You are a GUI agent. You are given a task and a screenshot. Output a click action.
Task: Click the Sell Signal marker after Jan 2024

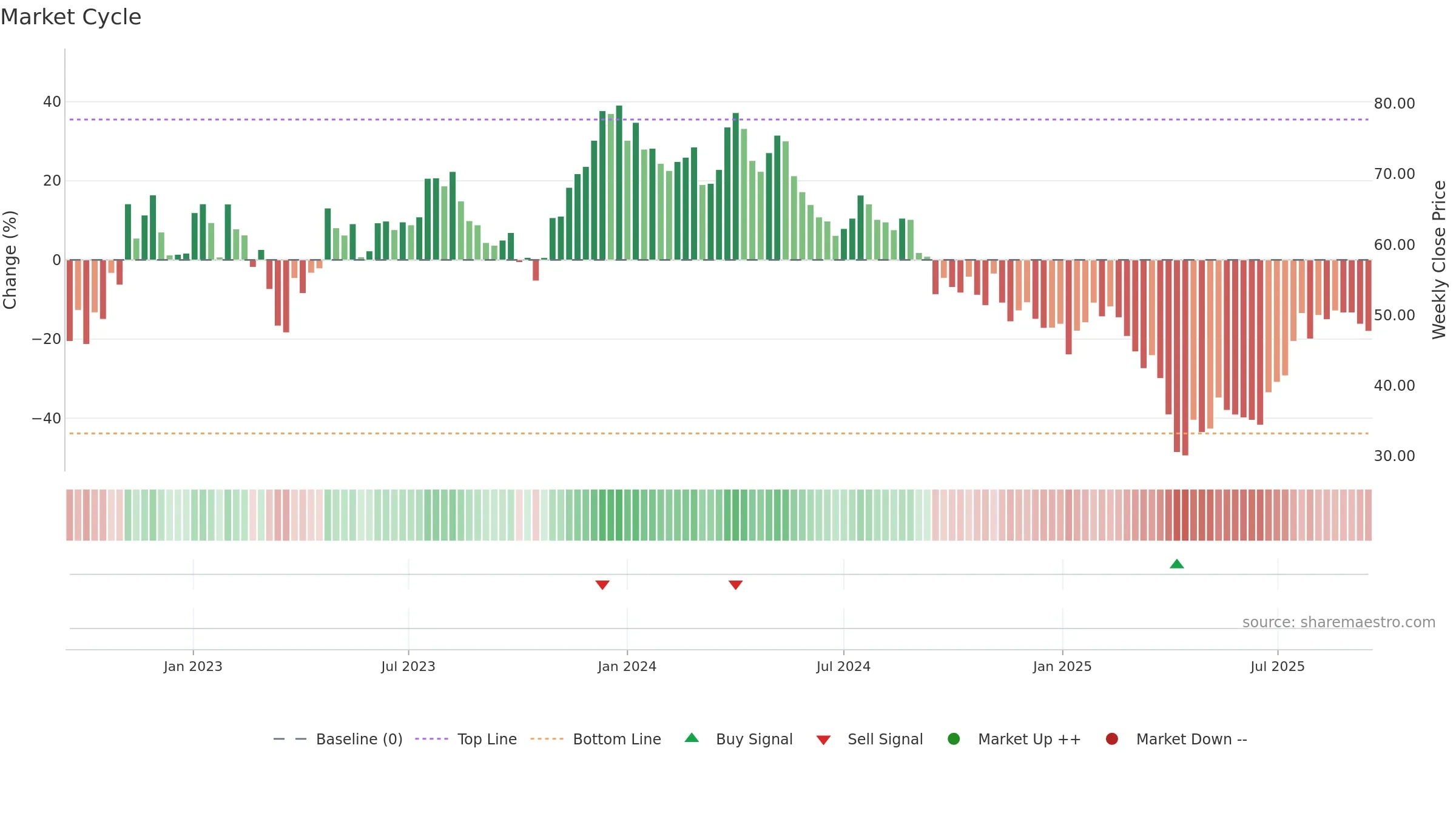coord(735,585)
